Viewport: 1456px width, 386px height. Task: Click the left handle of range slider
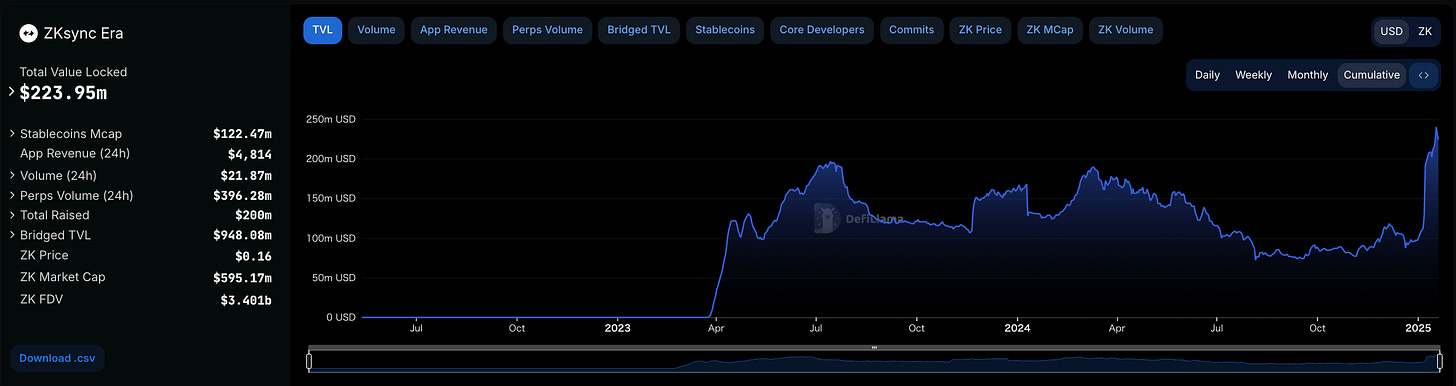pyautogui.click(x=310, y=361)
